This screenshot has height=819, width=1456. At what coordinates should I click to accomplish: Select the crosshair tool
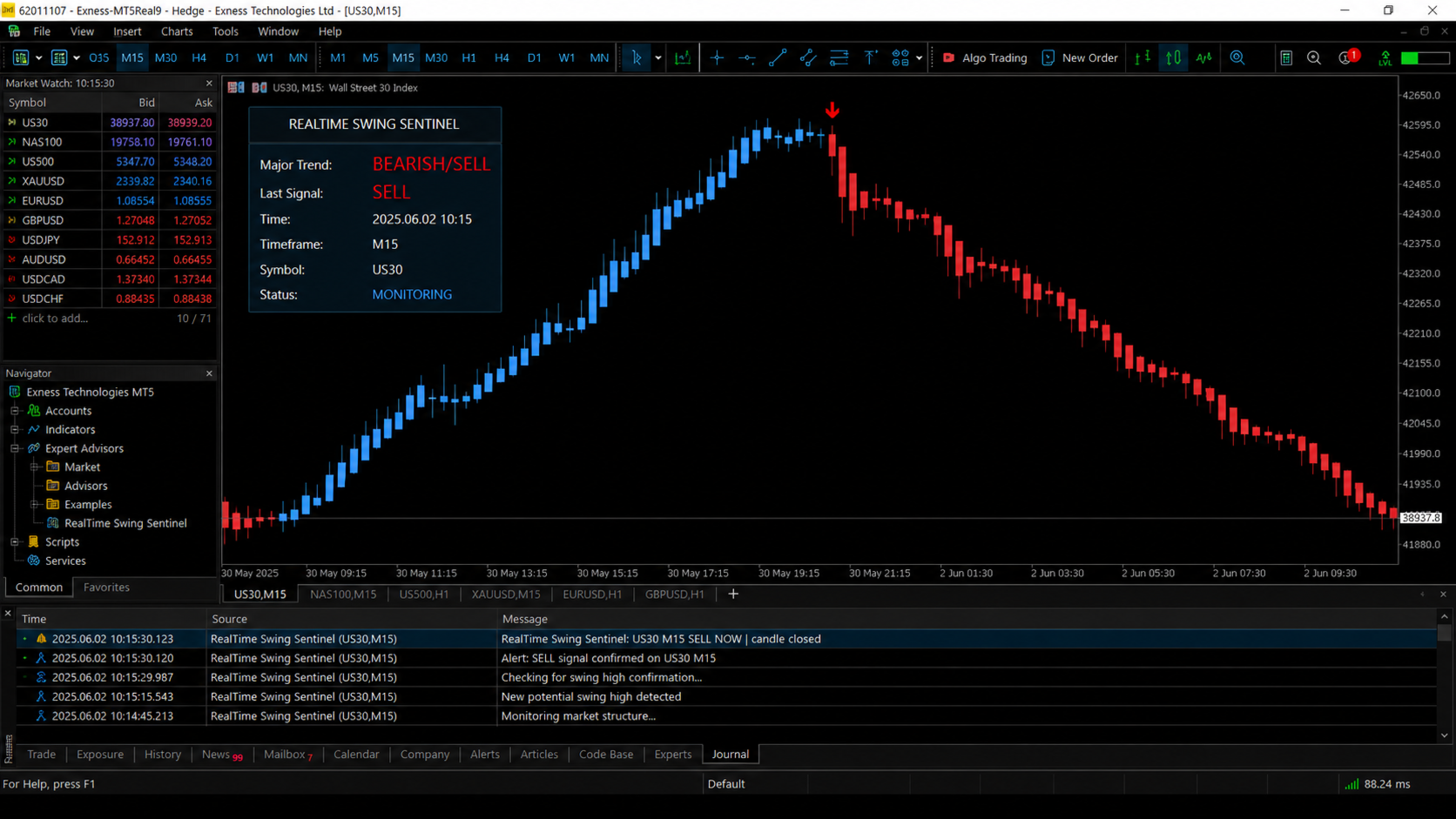click(717, 57)
